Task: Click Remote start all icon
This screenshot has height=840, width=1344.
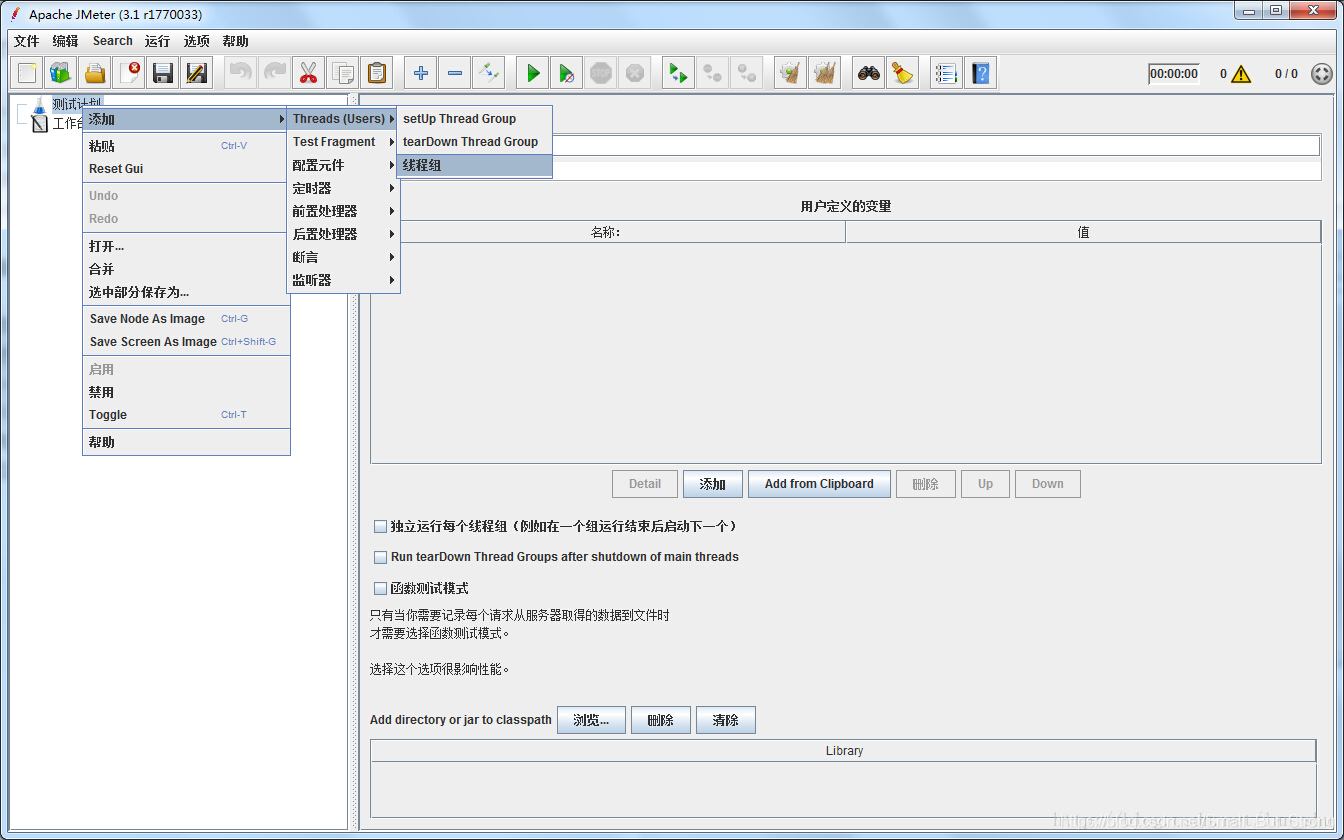Action: pyautogui.click(x=679, y=73)
